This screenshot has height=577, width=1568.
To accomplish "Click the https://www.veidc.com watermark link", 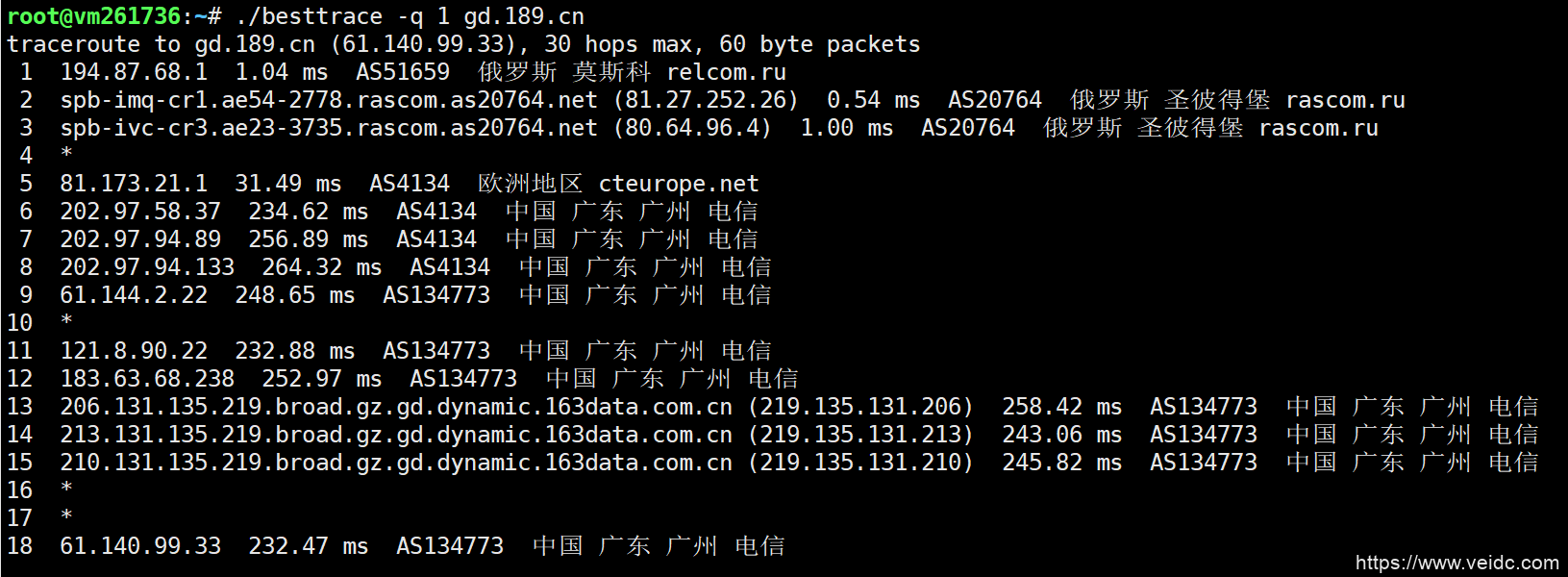I will tap(1456, 563).
